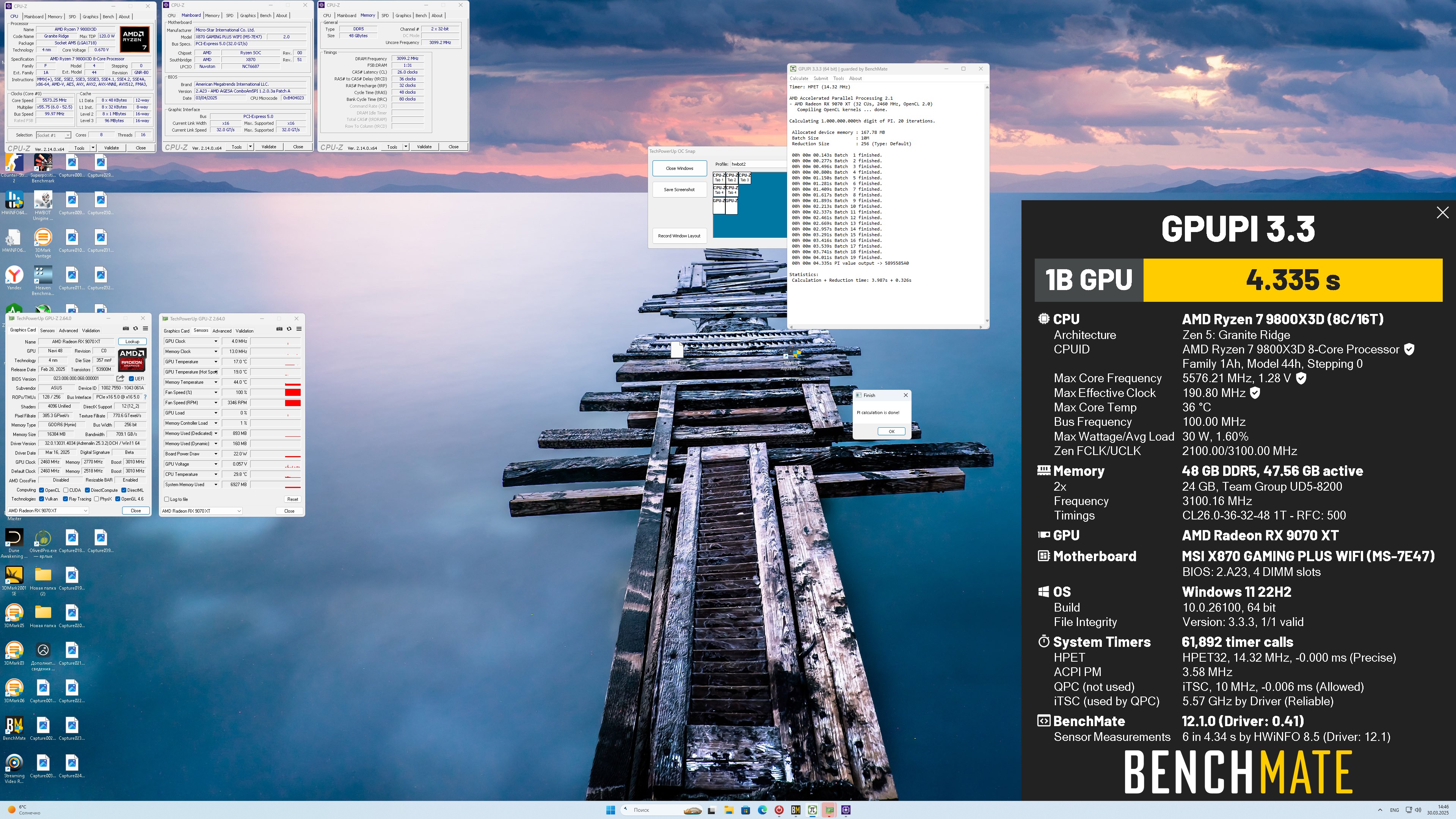Screen dimensions: 1456x819
Task: Expand GPU Clock sensor dropdown
Action: pos(215,341)
